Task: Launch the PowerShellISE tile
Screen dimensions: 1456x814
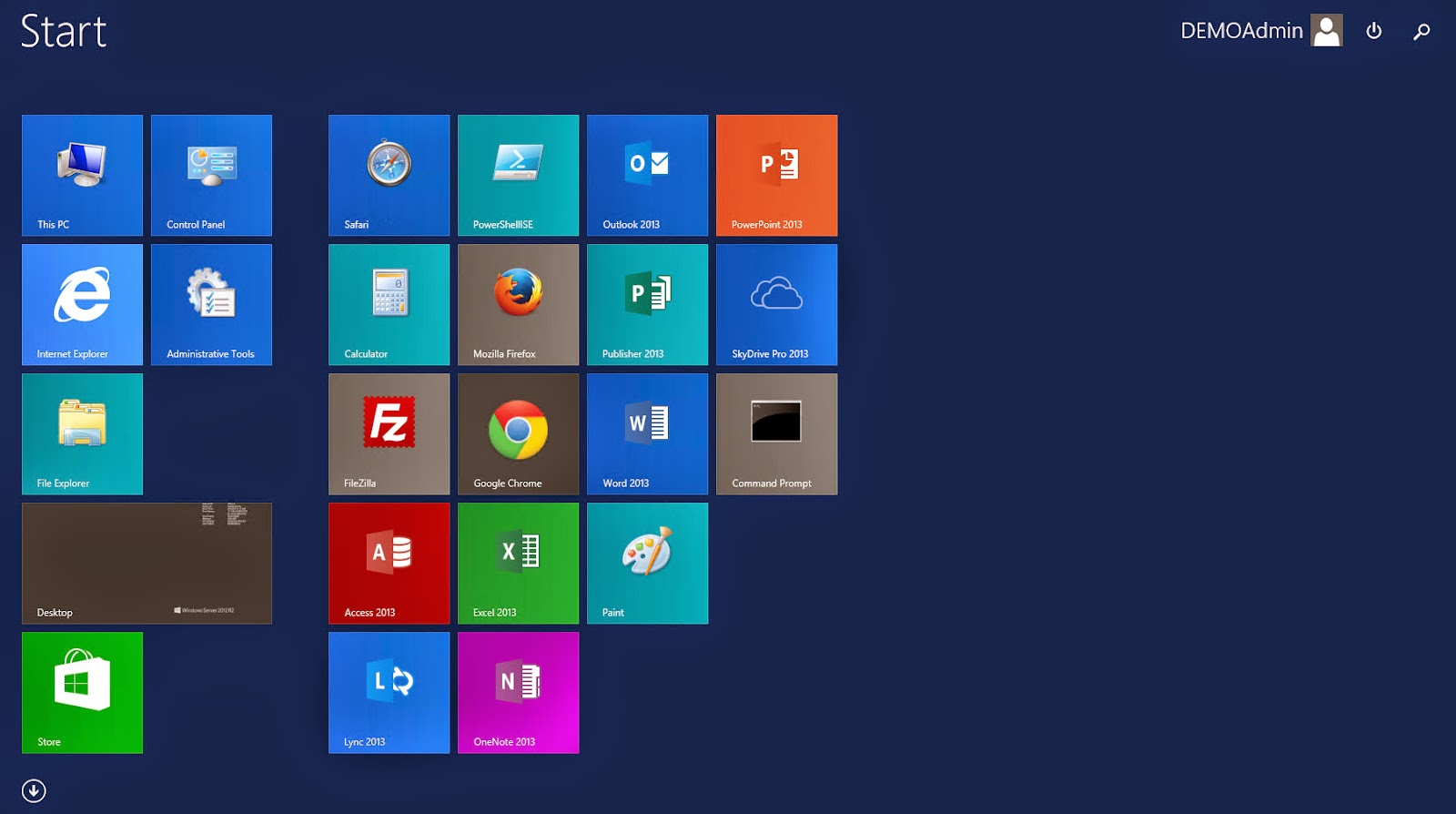Action: (x=518, y=175)
